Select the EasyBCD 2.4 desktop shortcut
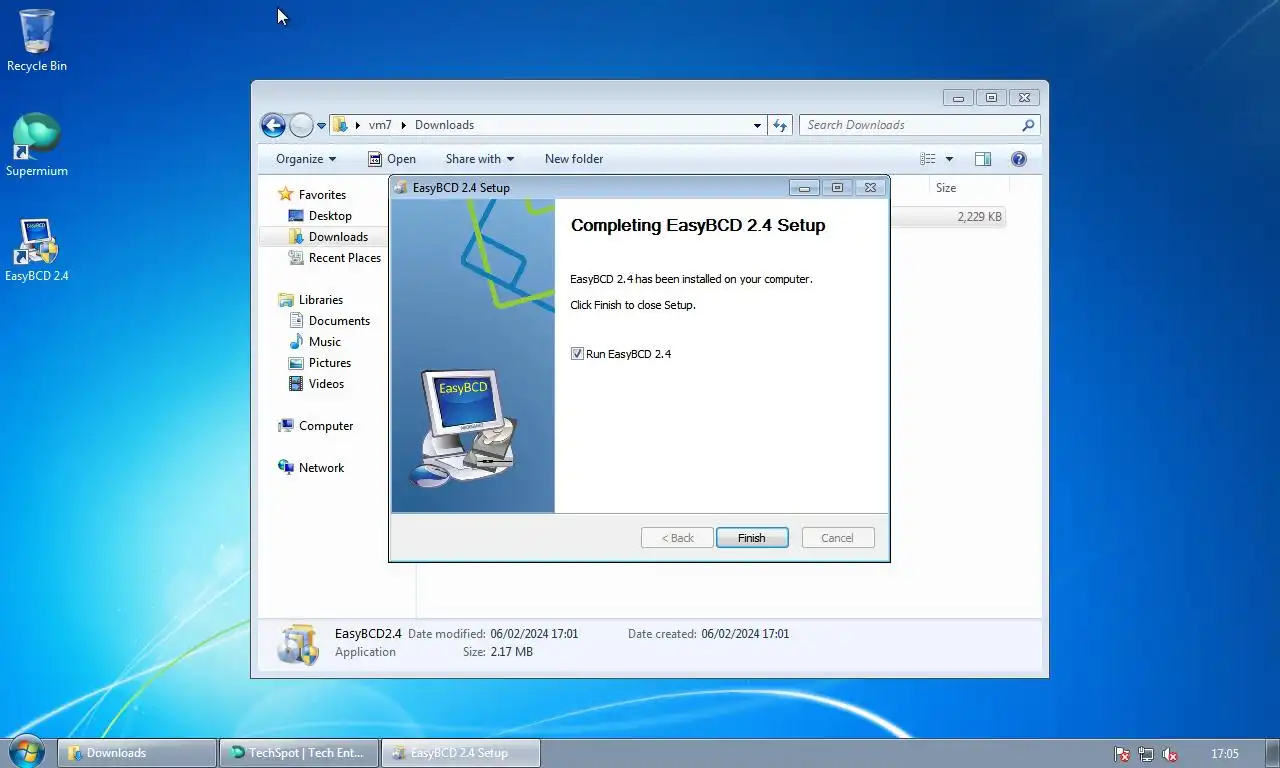Screen dimensions: 1280x768 [x=37, y=250]
